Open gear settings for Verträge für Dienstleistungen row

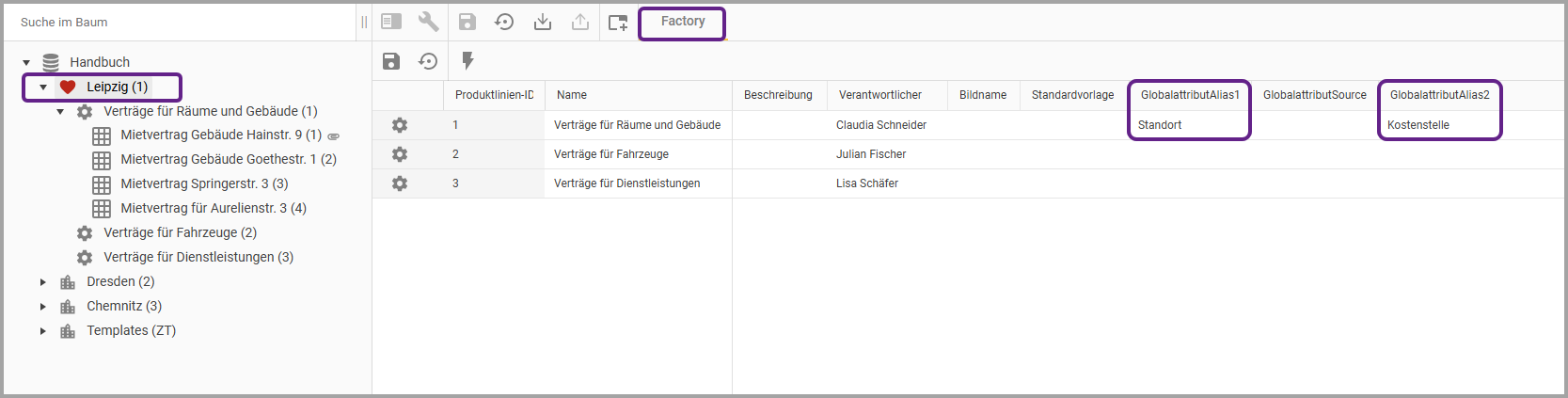[400, 183]
